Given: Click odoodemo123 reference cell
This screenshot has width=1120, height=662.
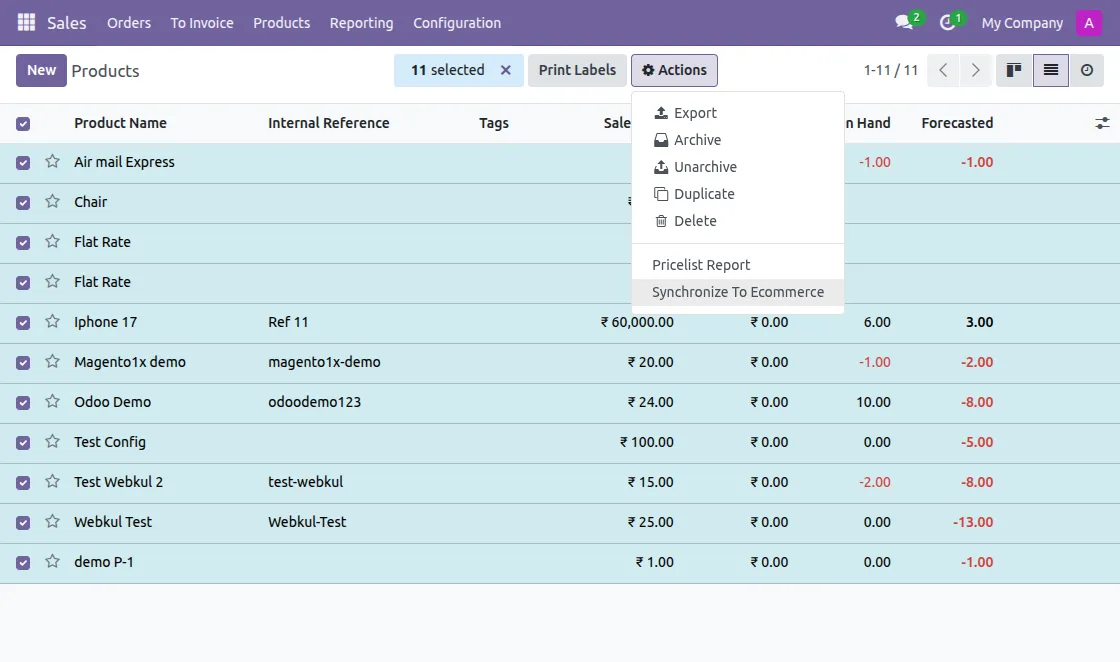Looking at the screenshot, I should pyautogui.click(x=314, y=402).
